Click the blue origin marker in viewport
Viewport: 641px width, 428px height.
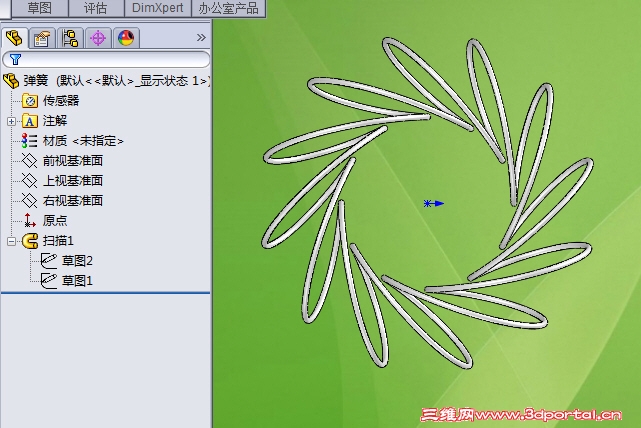pyautogui.click(x=433, y=203)
